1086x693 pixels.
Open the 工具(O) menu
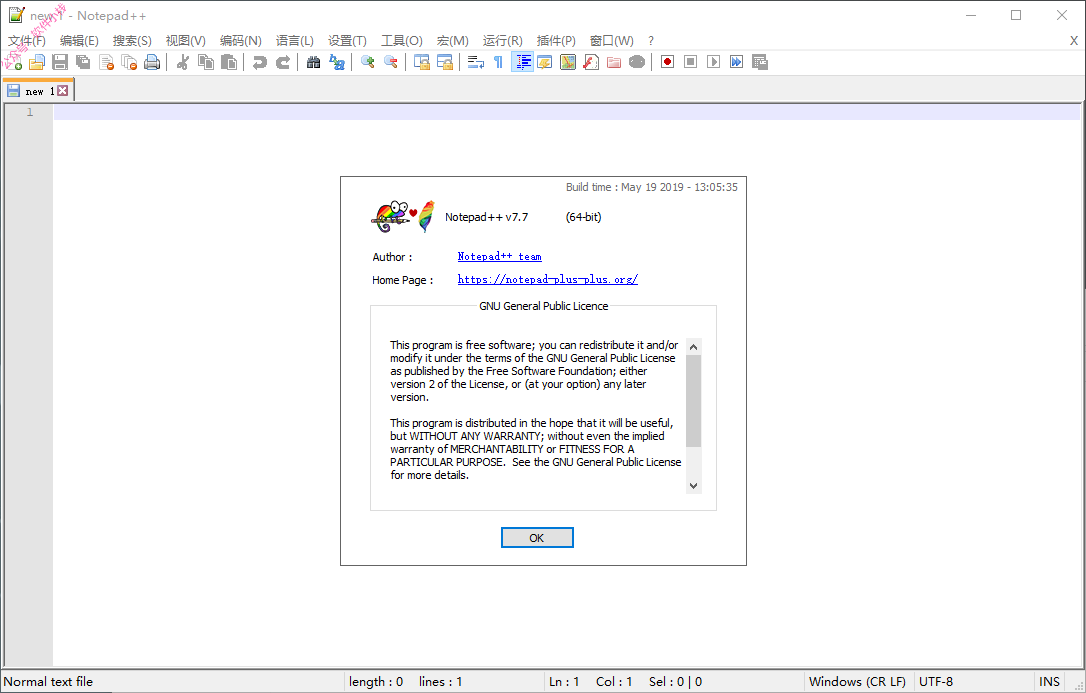pos(402,41)
